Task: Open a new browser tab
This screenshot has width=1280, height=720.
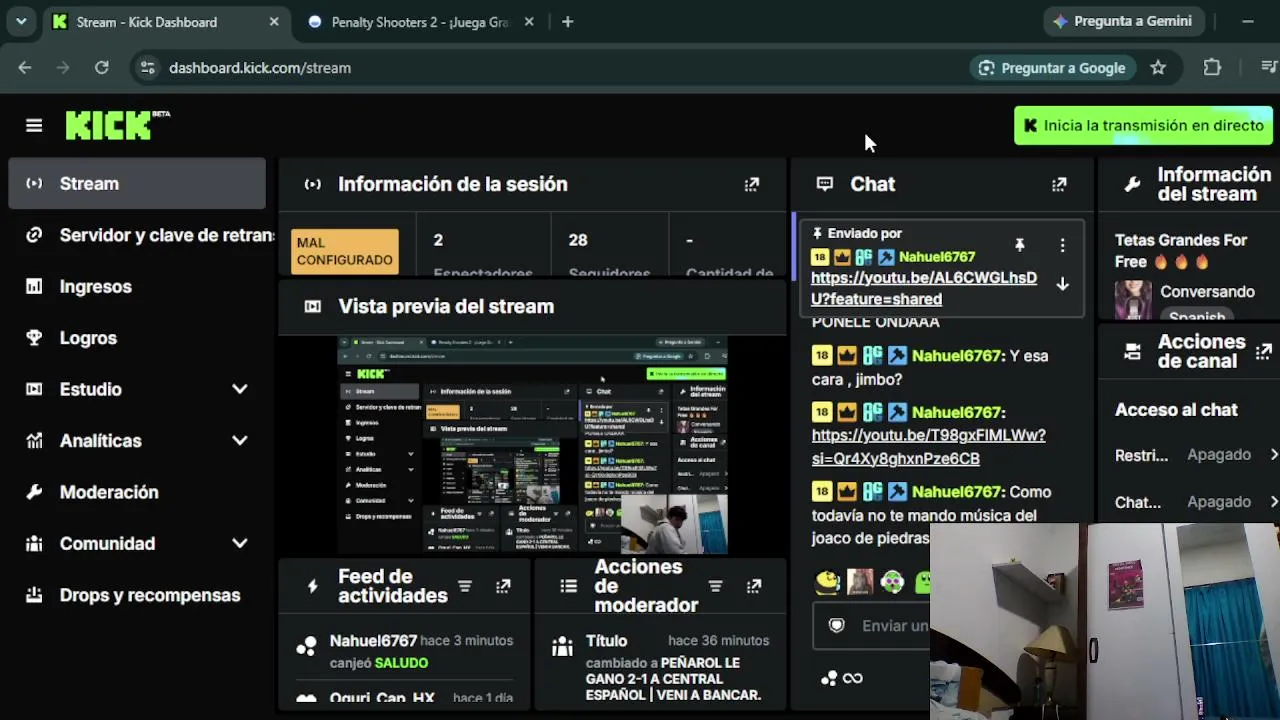Action: [x=567, y=22]
